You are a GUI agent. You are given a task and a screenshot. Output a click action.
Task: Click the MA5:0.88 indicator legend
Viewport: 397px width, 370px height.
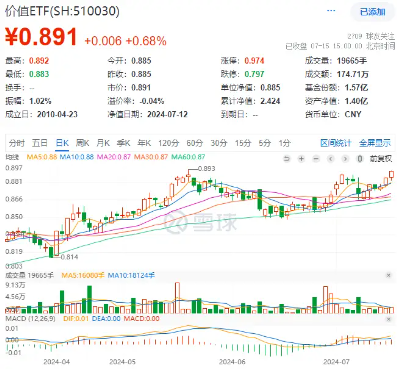coord(42,157)
